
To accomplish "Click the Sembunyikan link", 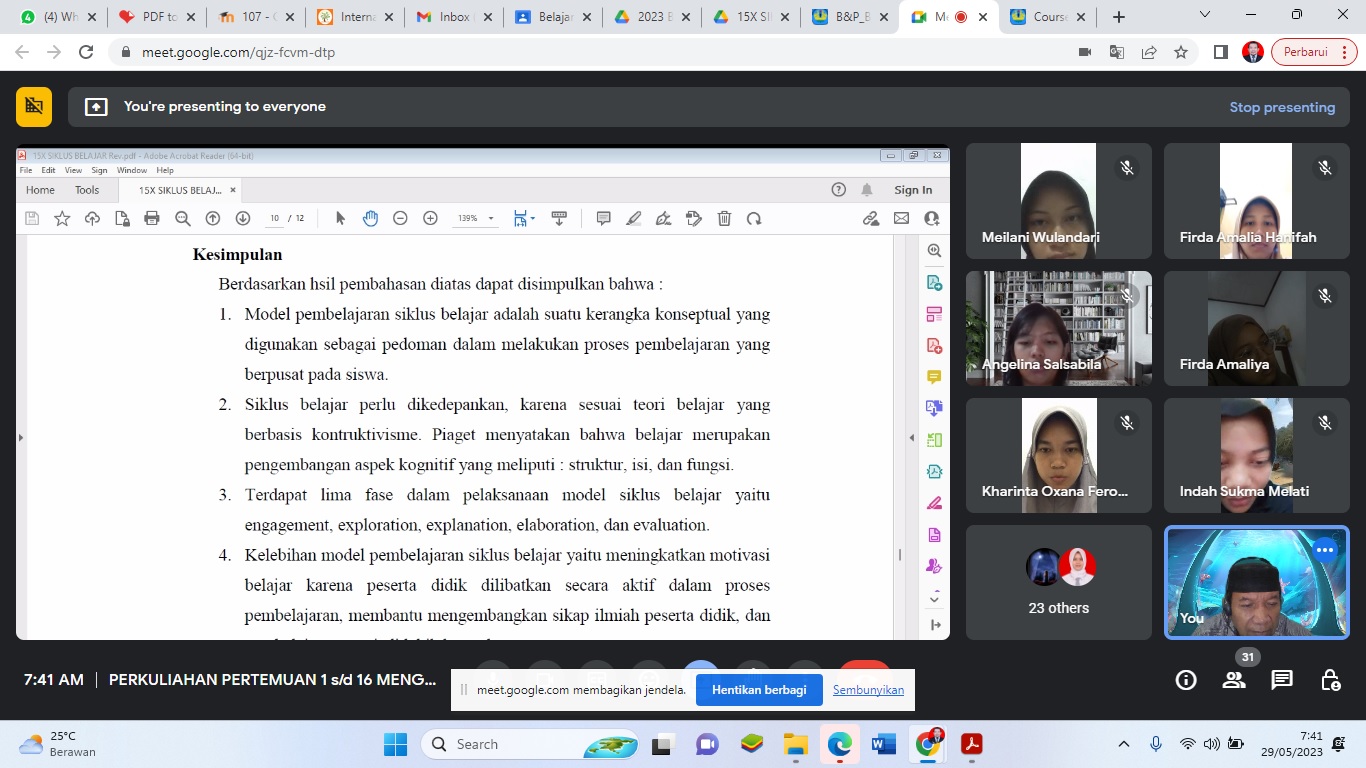I will click(868, 690).
